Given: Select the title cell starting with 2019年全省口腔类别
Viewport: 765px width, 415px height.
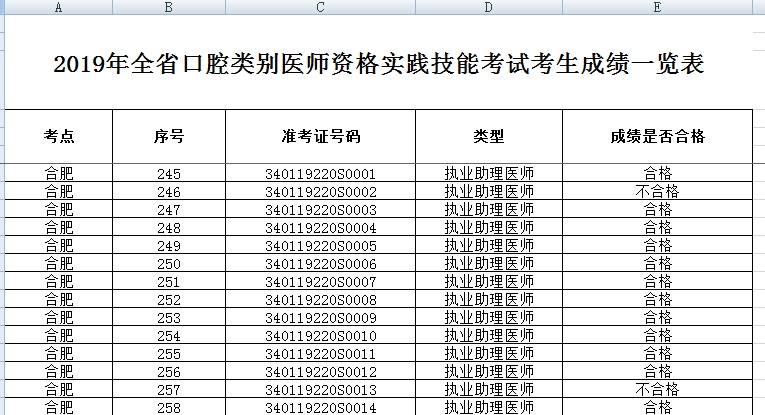Looking at the screenshot, I should click(378, 66).
